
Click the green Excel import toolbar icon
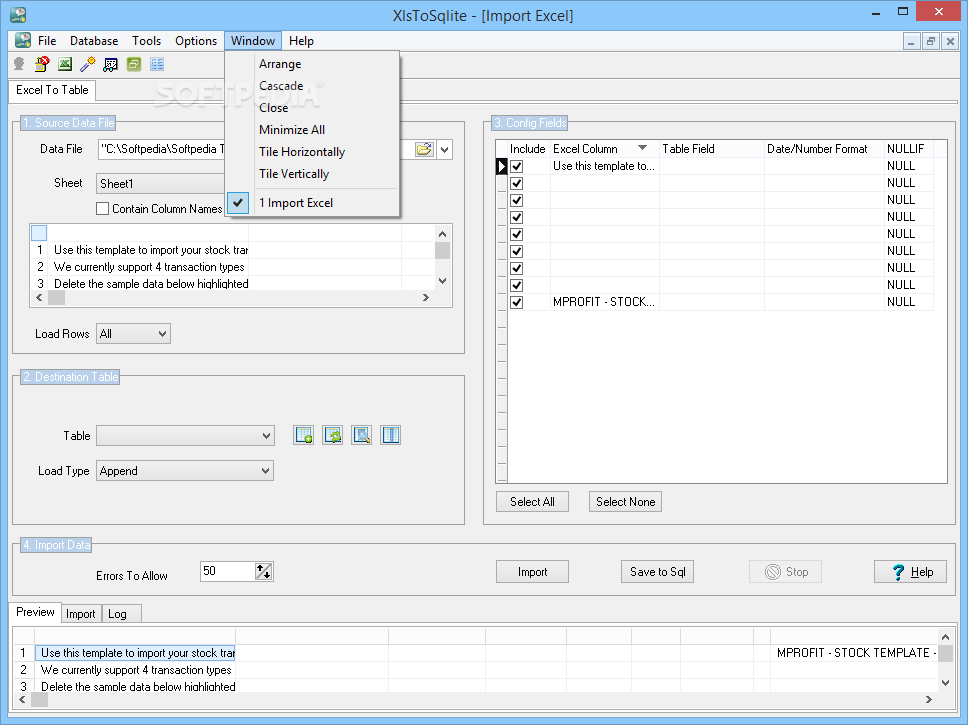pyautogui.click(x=65, y=64)
